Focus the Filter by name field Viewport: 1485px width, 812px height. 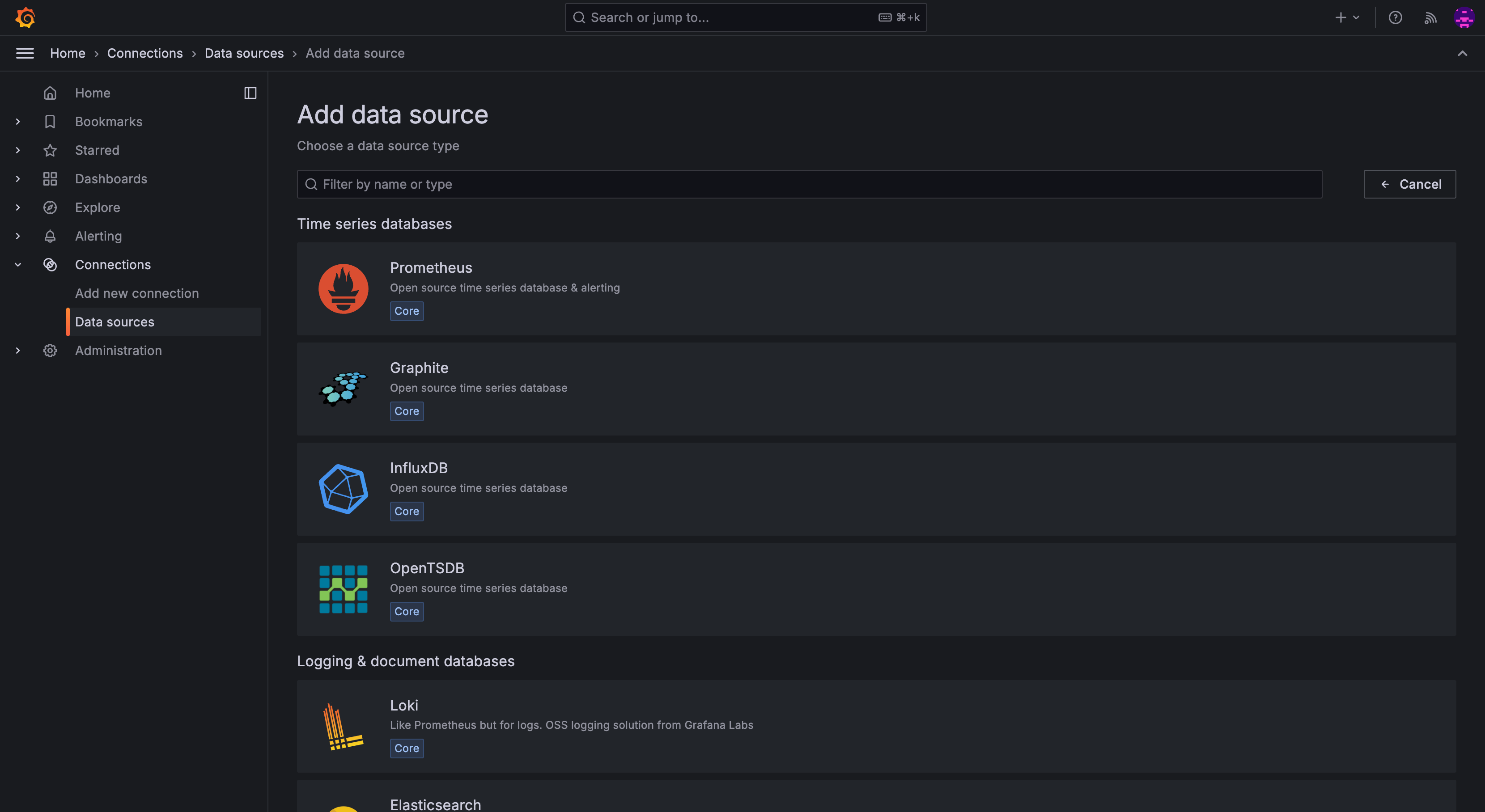click(x=810, y=184)
